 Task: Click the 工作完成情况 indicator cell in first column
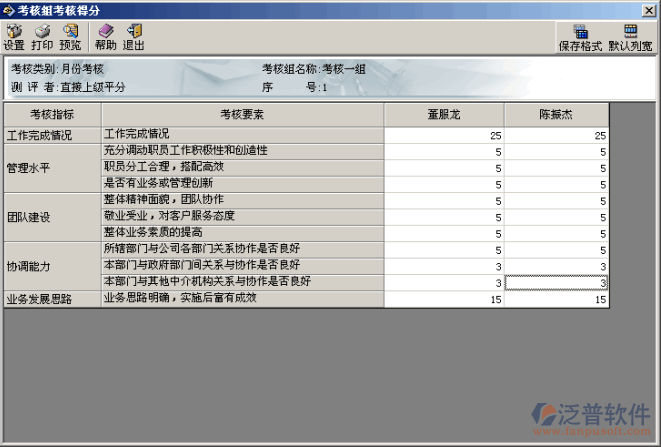[x=52, y=135]
